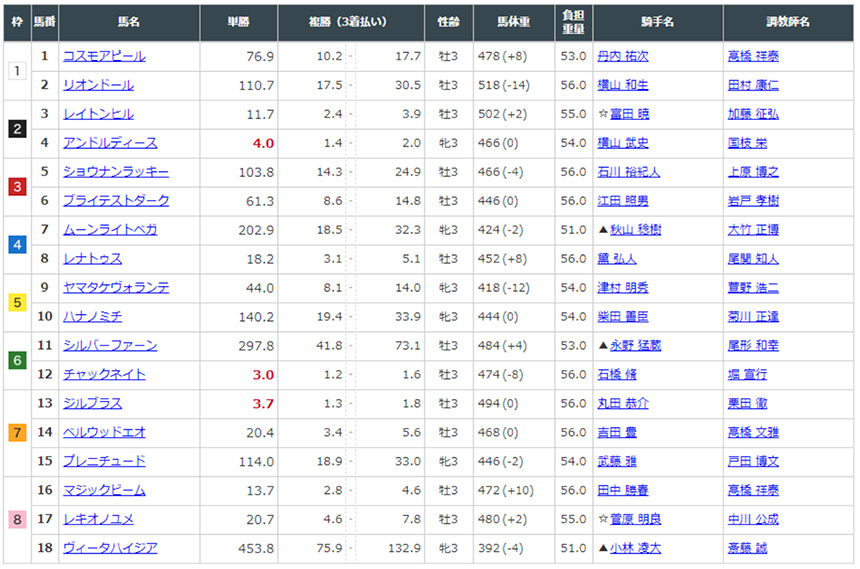Click the orange bracket 7 frame box
Viewport: 860px width, 569px height.
[x=17, y=432]
